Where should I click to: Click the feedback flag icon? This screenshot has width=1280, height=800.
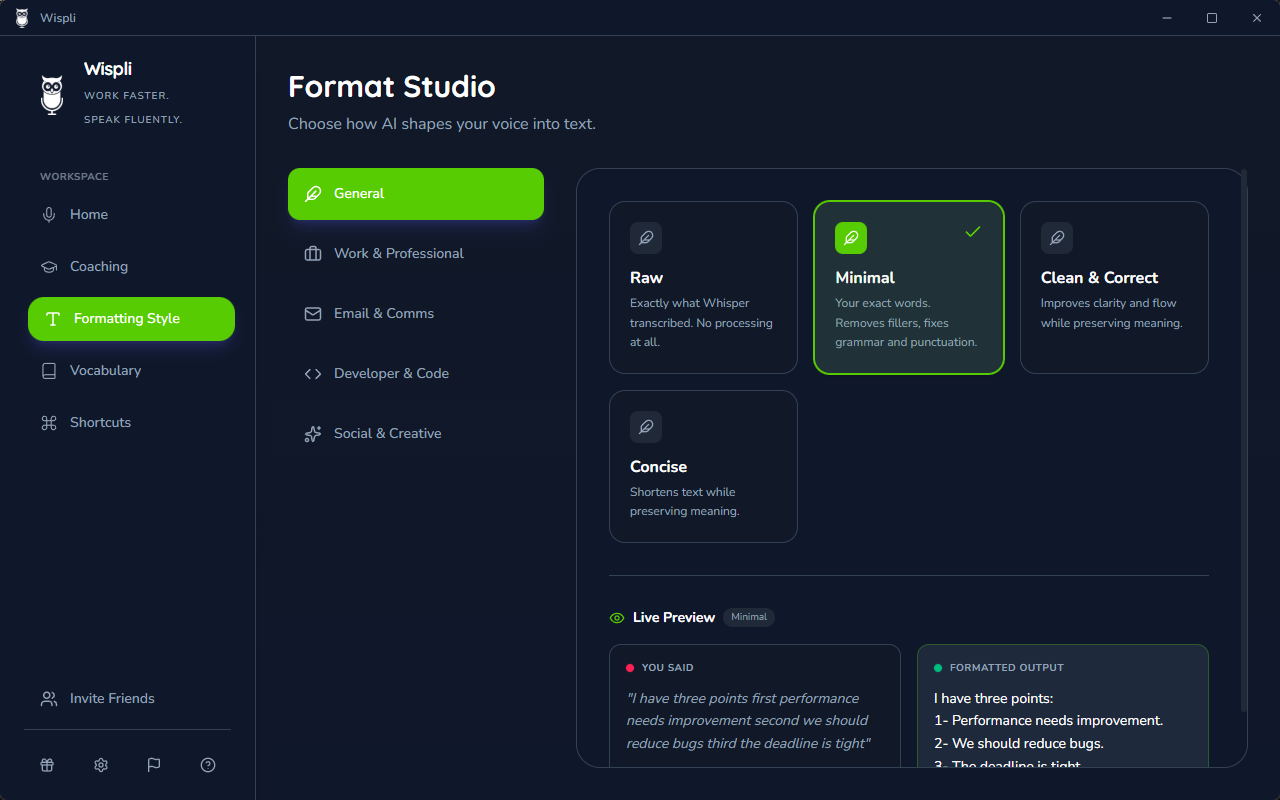coord(153,764)
